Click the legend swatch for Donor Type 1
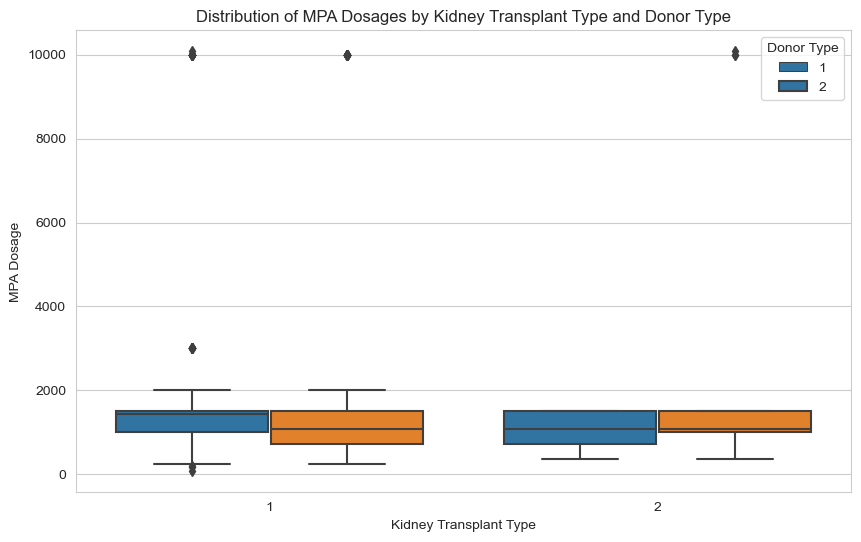This screenshot has height=542, width=861. click(793, 68)
